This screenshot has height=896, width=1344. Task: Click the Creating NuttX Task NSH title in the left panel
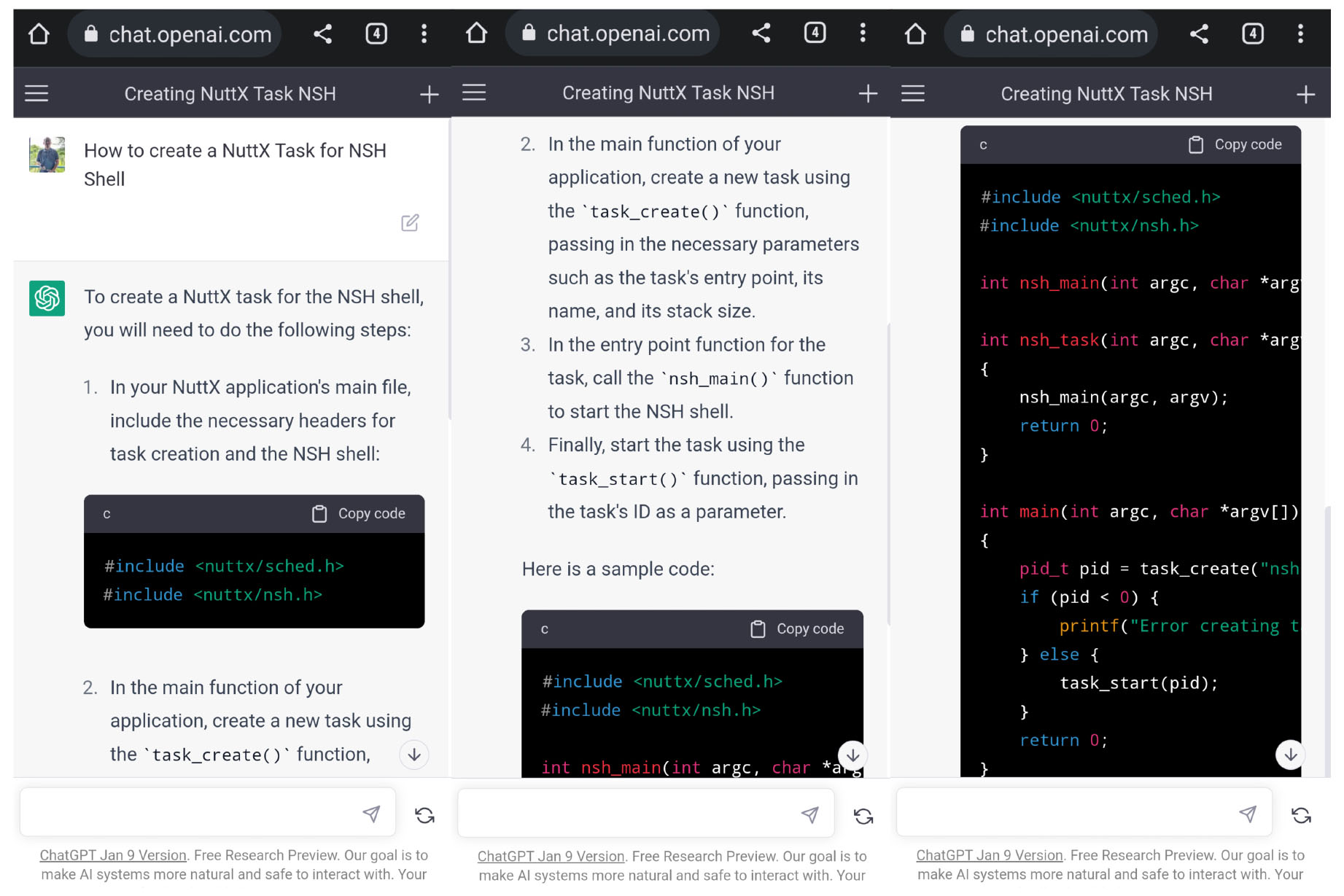(230, 94)
